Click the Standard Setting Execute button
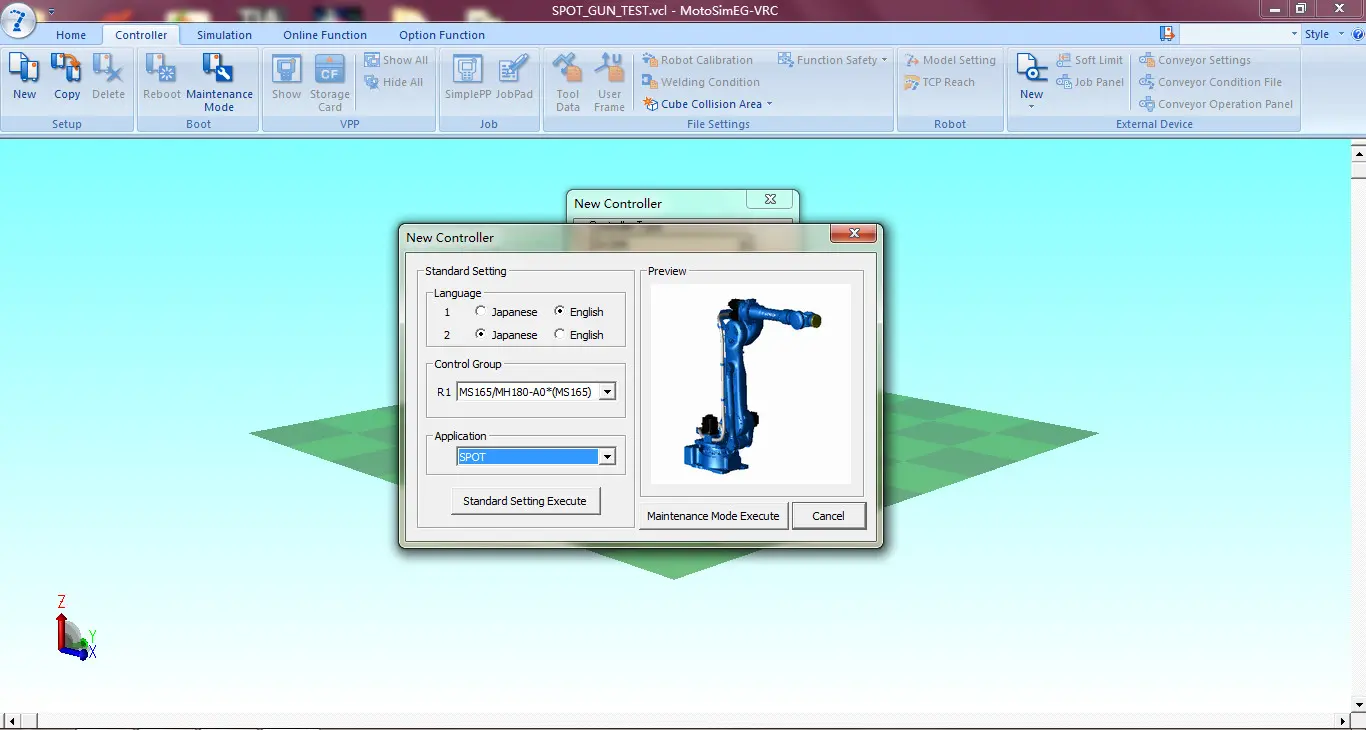Viewport: 1366px width, 730px height. (x=525, y=501)
